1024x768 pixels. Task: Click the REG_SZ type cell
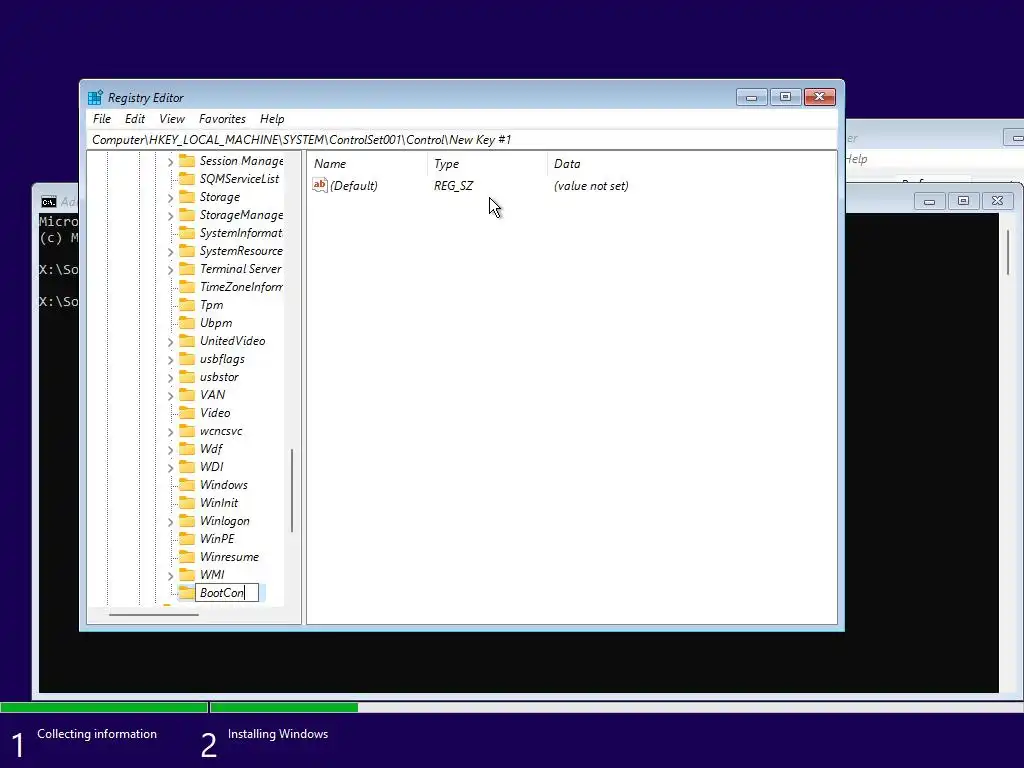click(x=453, y=185)
